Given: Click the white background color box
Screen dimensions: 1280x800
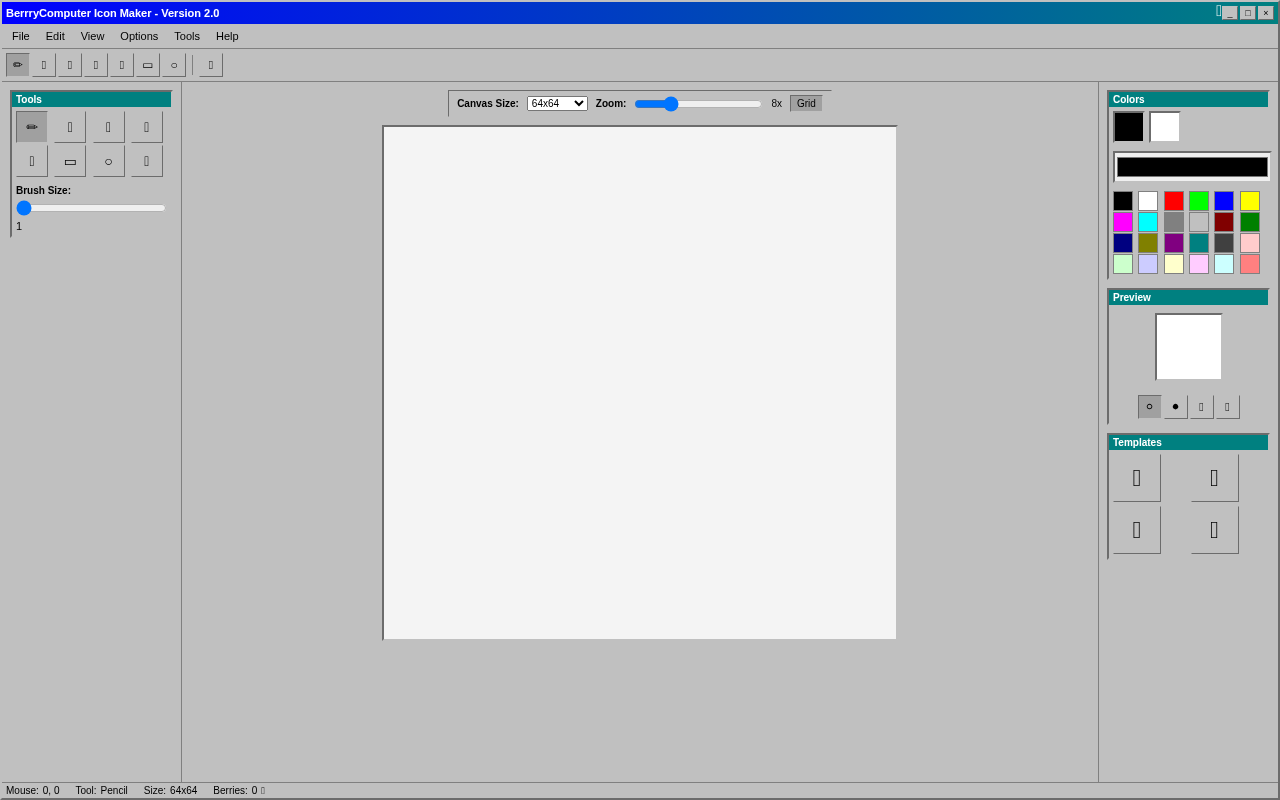Looking at the screenshot, I should (x=1165, y=127).
